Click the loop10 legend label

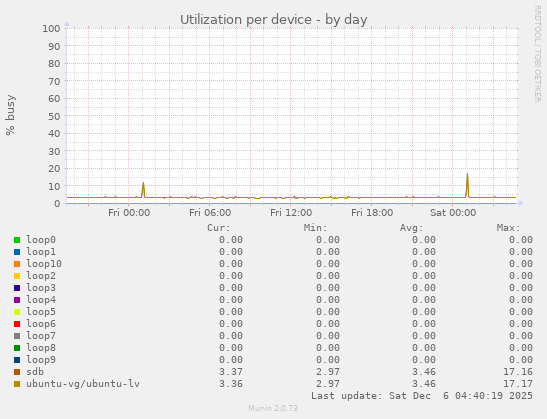click(44, 264)
